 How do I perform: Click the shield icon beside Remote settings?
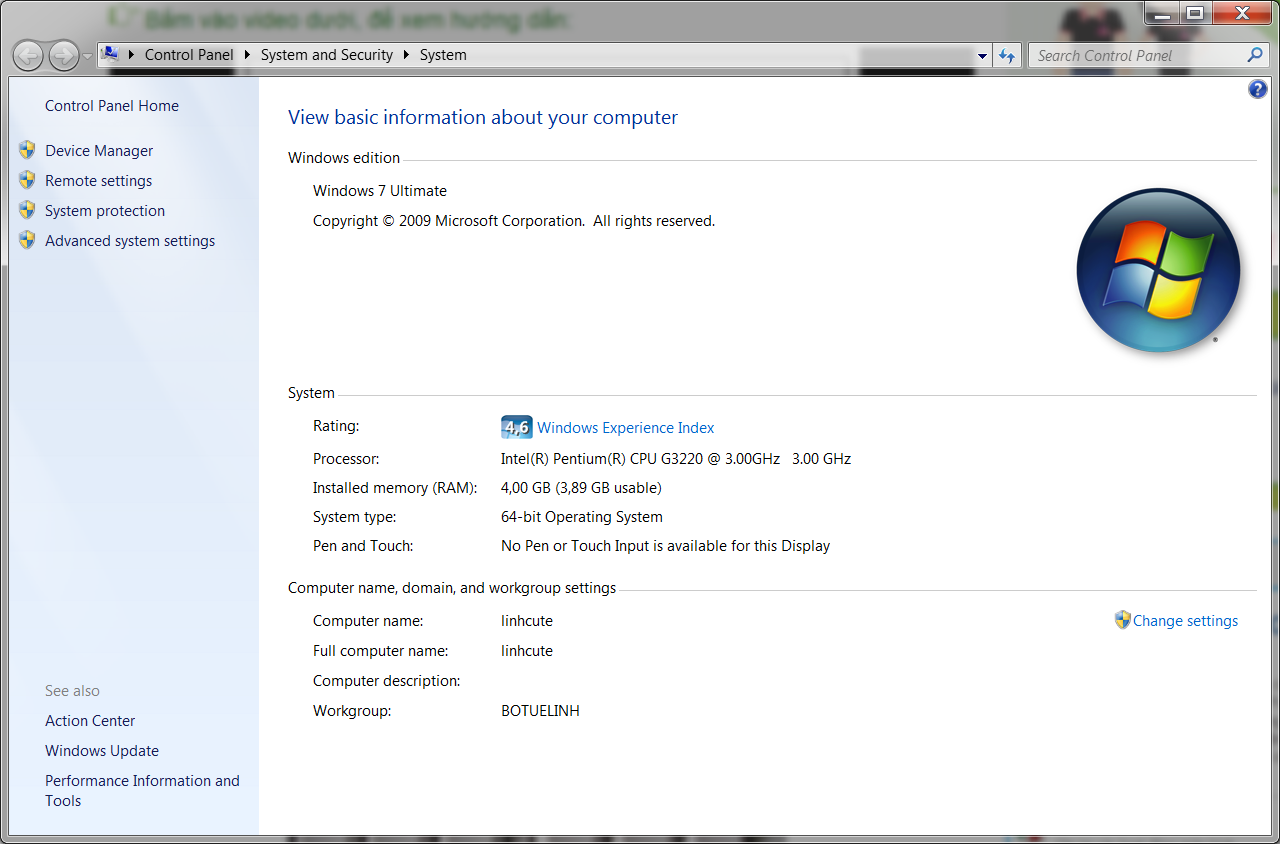tap(27, 181)
